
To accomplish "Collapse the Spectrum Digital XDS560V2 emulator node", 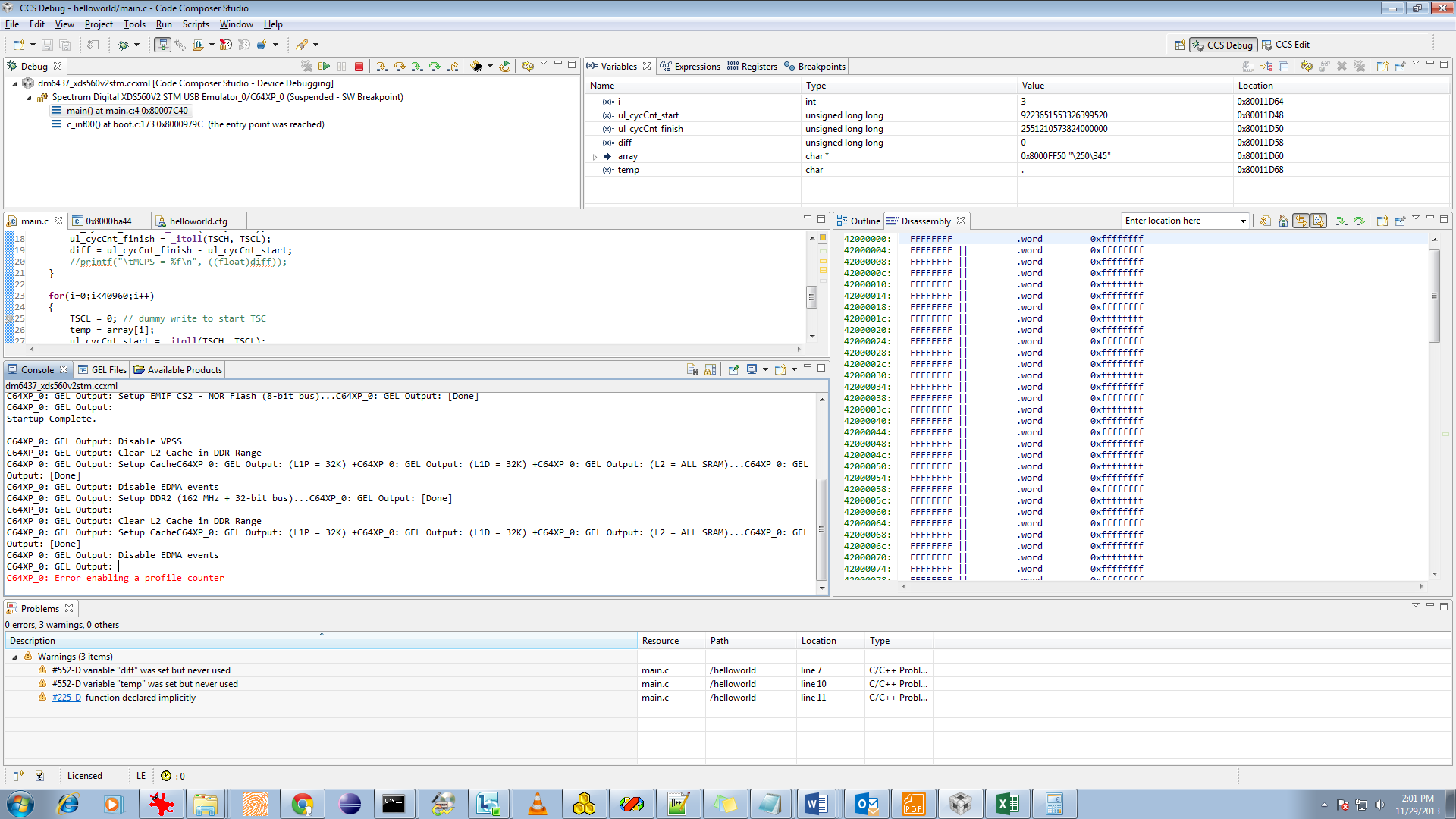I will point(29,98).
